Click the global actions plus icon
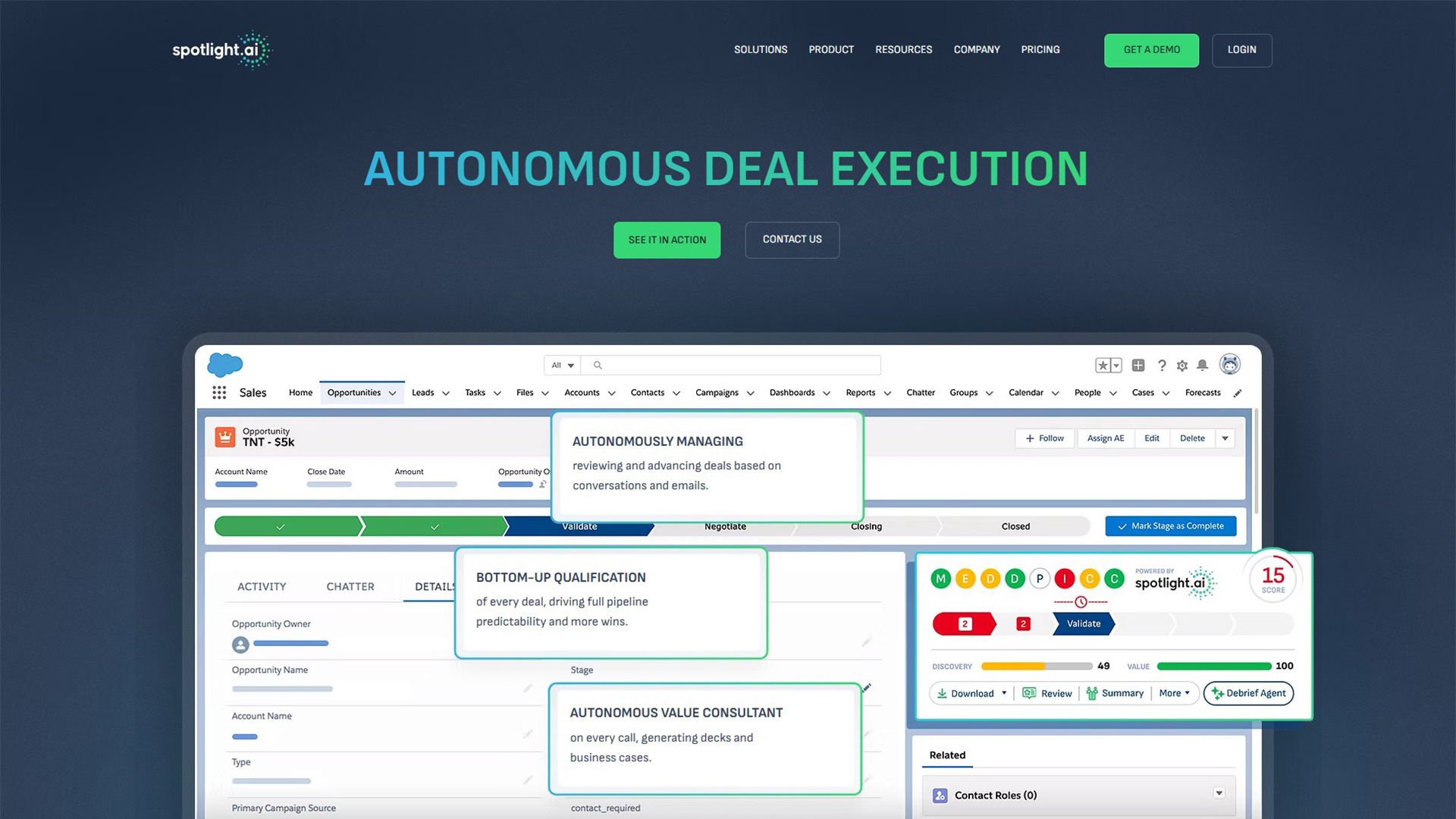1456x819 pixels. point(1138,366)
